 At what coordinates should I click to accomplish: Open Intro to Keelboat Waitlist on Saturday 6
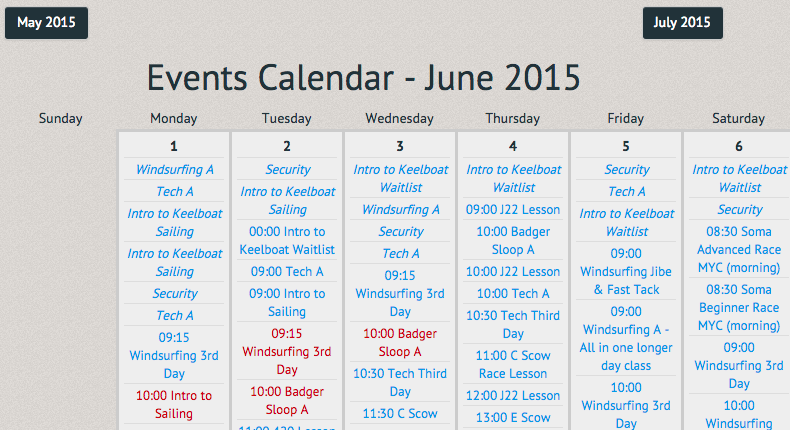coord(739,178)
